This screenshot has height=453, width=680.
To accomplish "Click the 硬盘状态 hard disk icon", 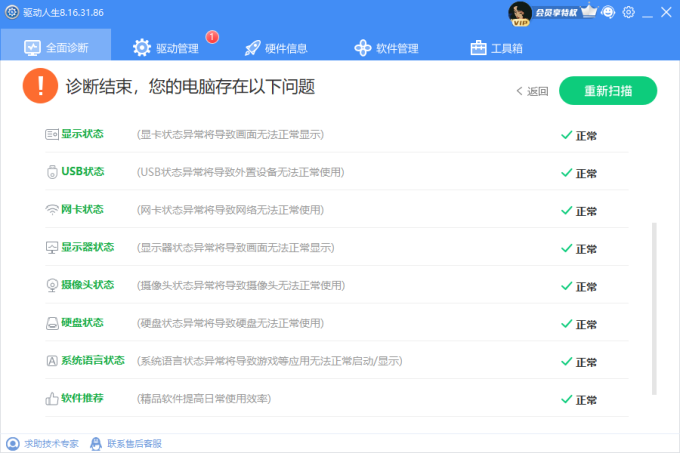I will coord(52,324).
